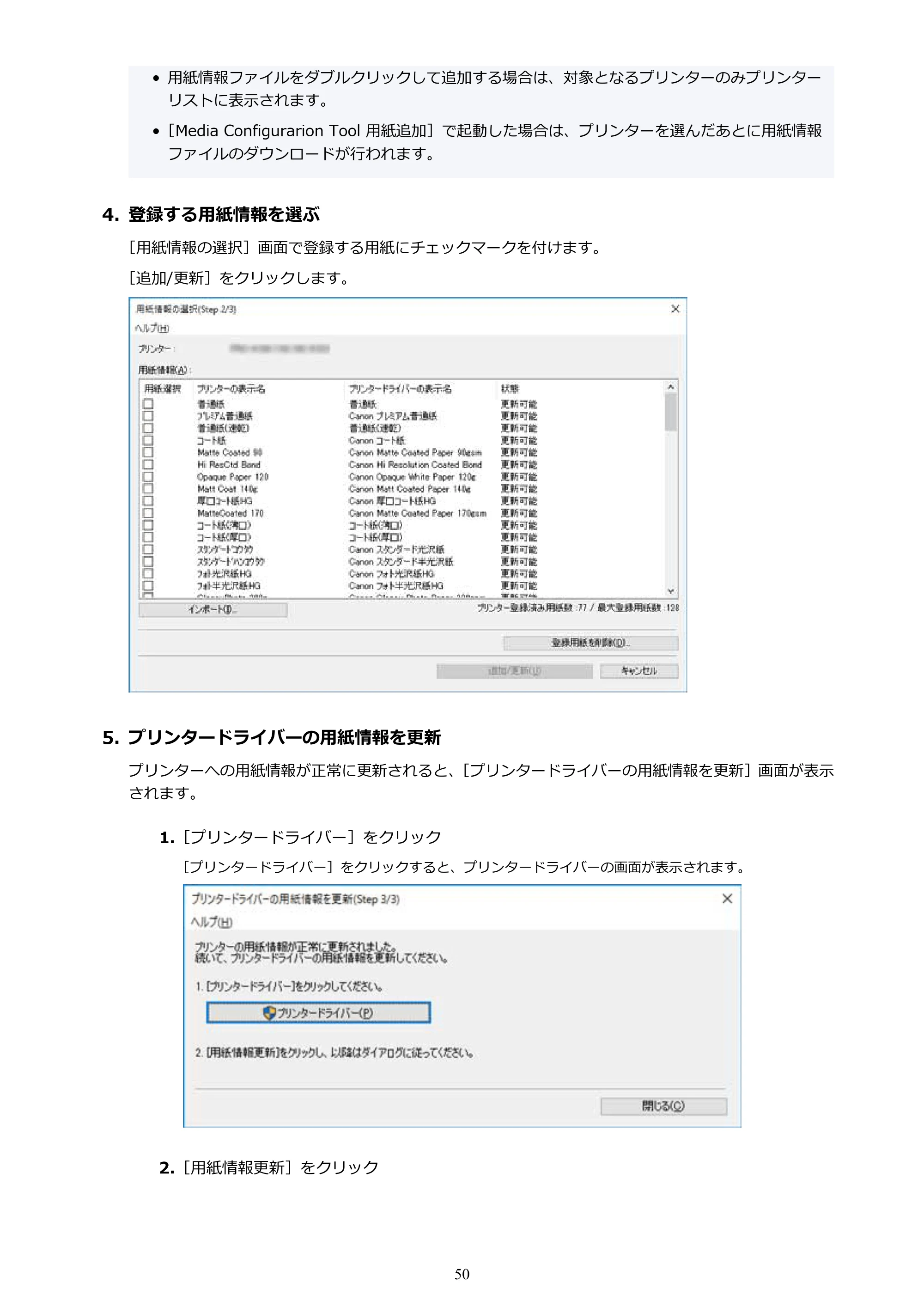
Task: Click the キャンセル button
Action: point(639,671)
